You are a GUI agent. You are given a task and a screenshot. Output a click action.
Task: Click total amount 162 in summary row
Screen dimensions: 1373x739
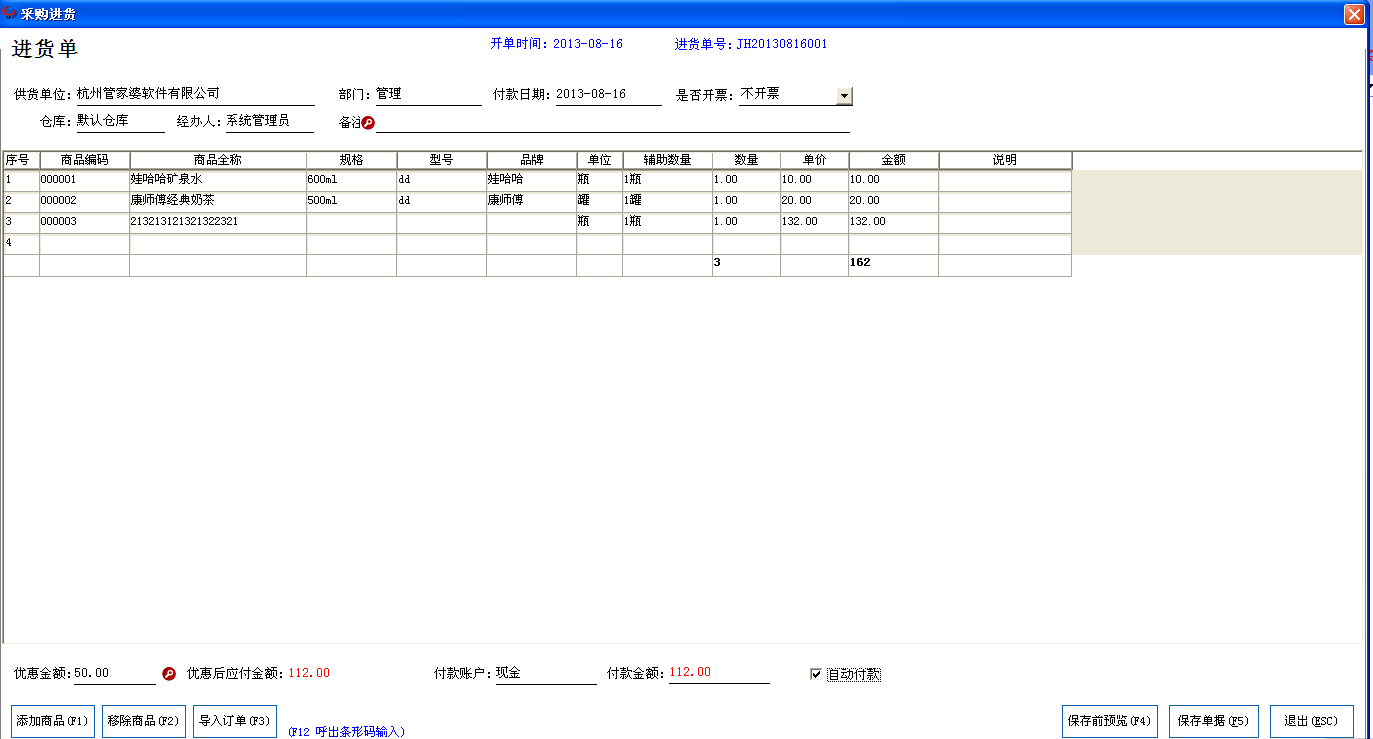pos(894,264)
